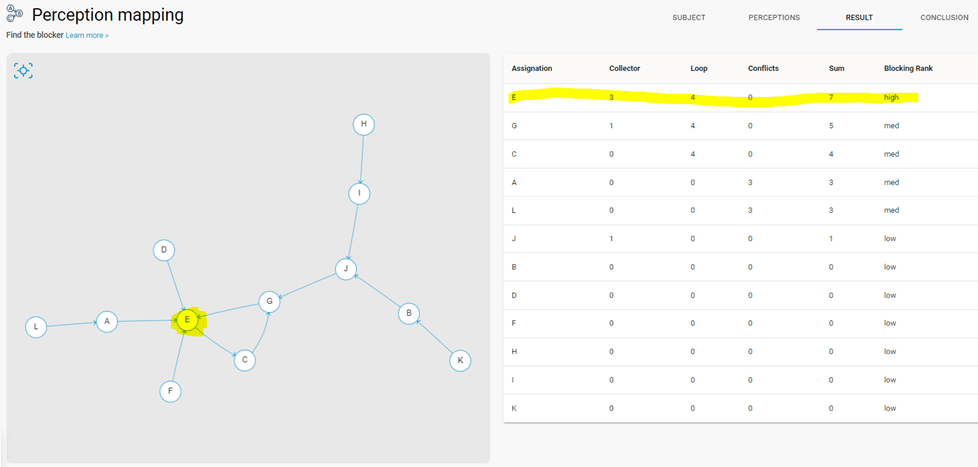Select node K in the graph
Screen dimensions: 978x467
click(x=460, y=360)
